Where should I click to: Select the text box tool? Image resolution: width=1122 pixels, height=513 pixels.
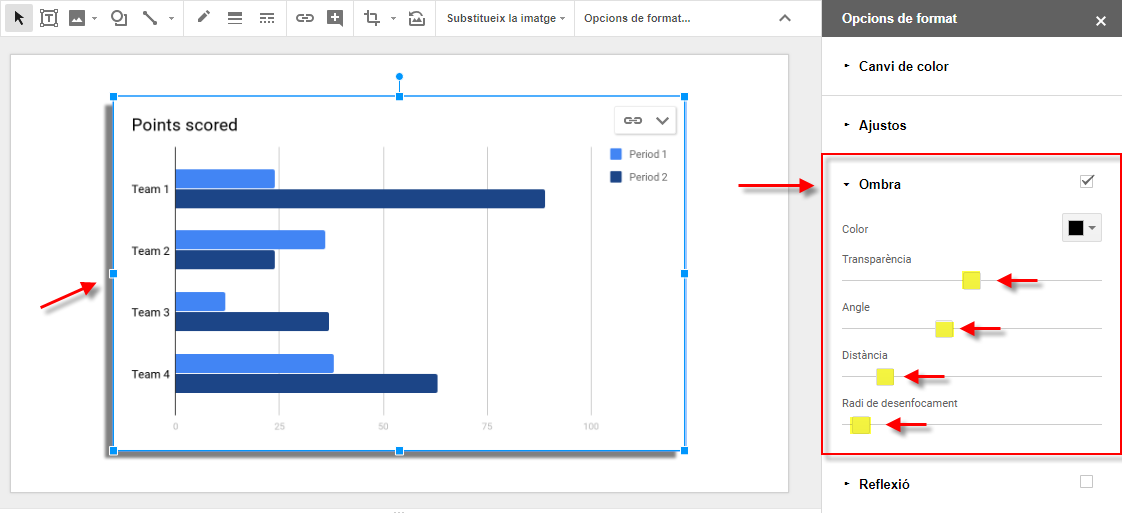point(49,19)
